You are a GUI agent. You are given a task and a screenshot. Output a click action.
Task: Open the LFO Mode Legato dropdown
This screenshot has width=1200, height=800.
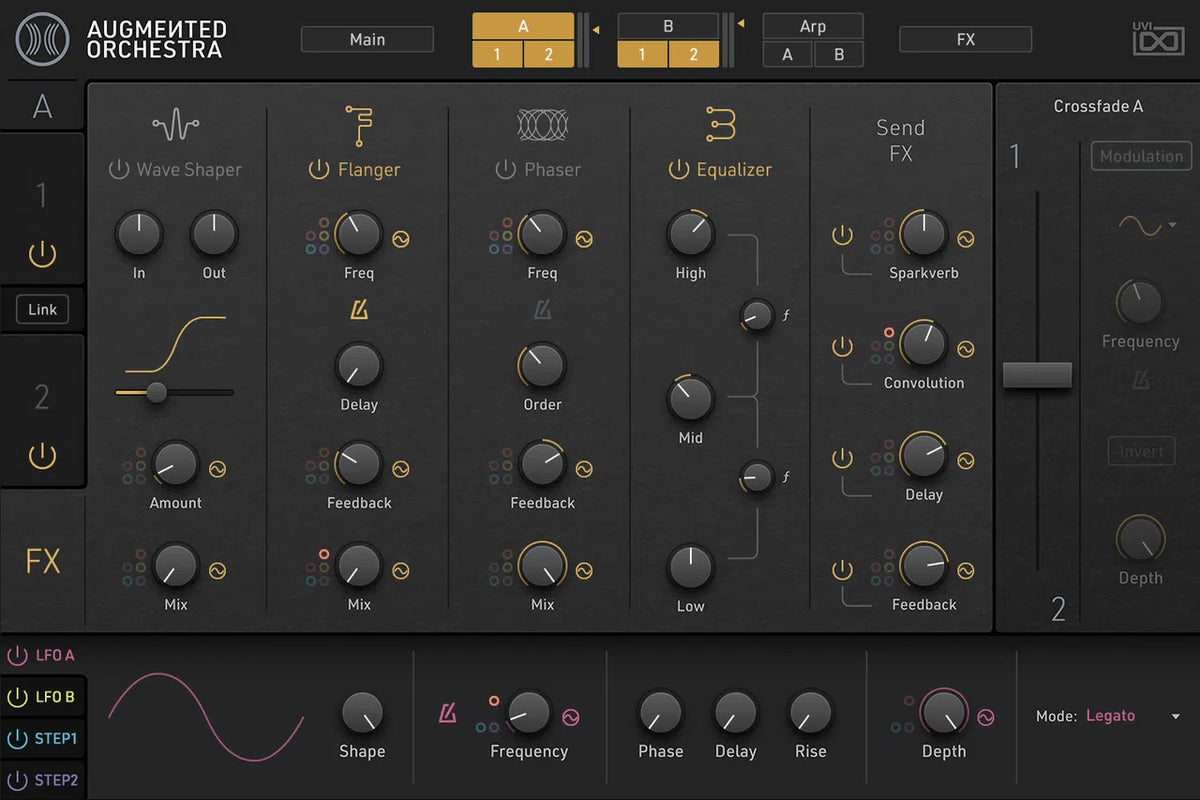click(x=1175, y=716)
